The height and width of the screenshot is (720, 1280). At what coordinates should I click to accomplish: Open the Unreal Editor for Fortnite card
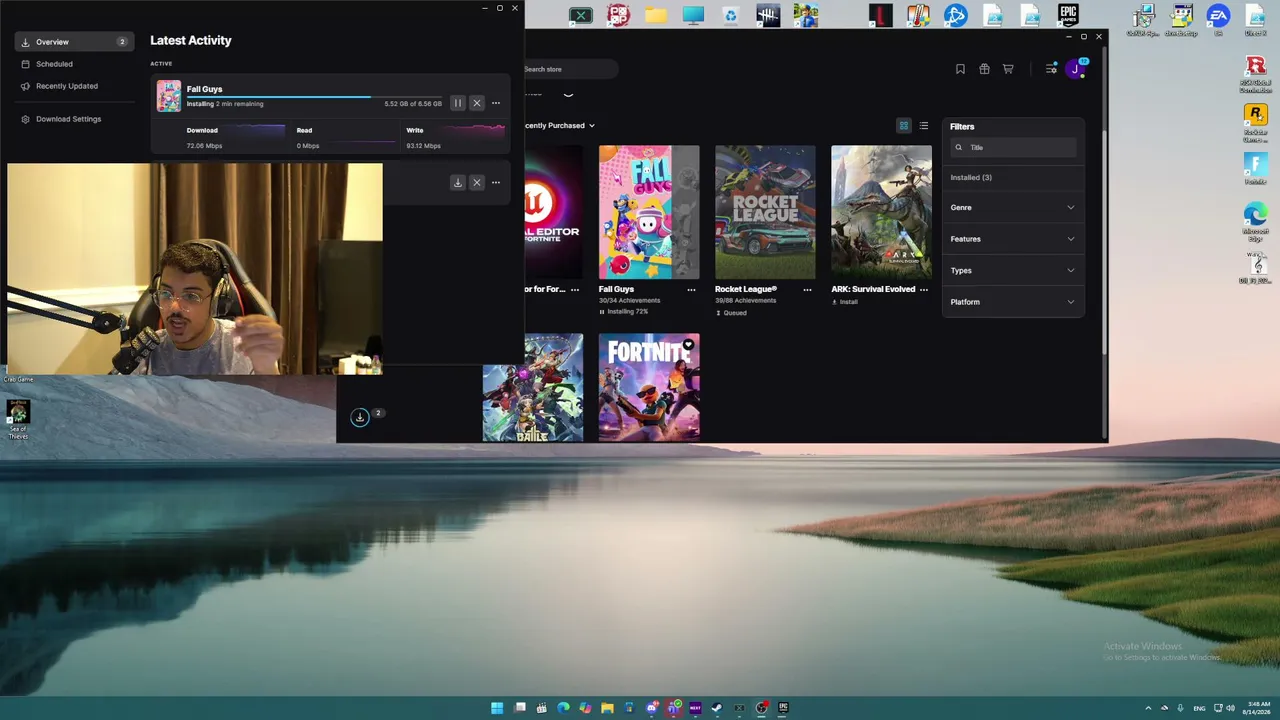[x=553, y=212]
